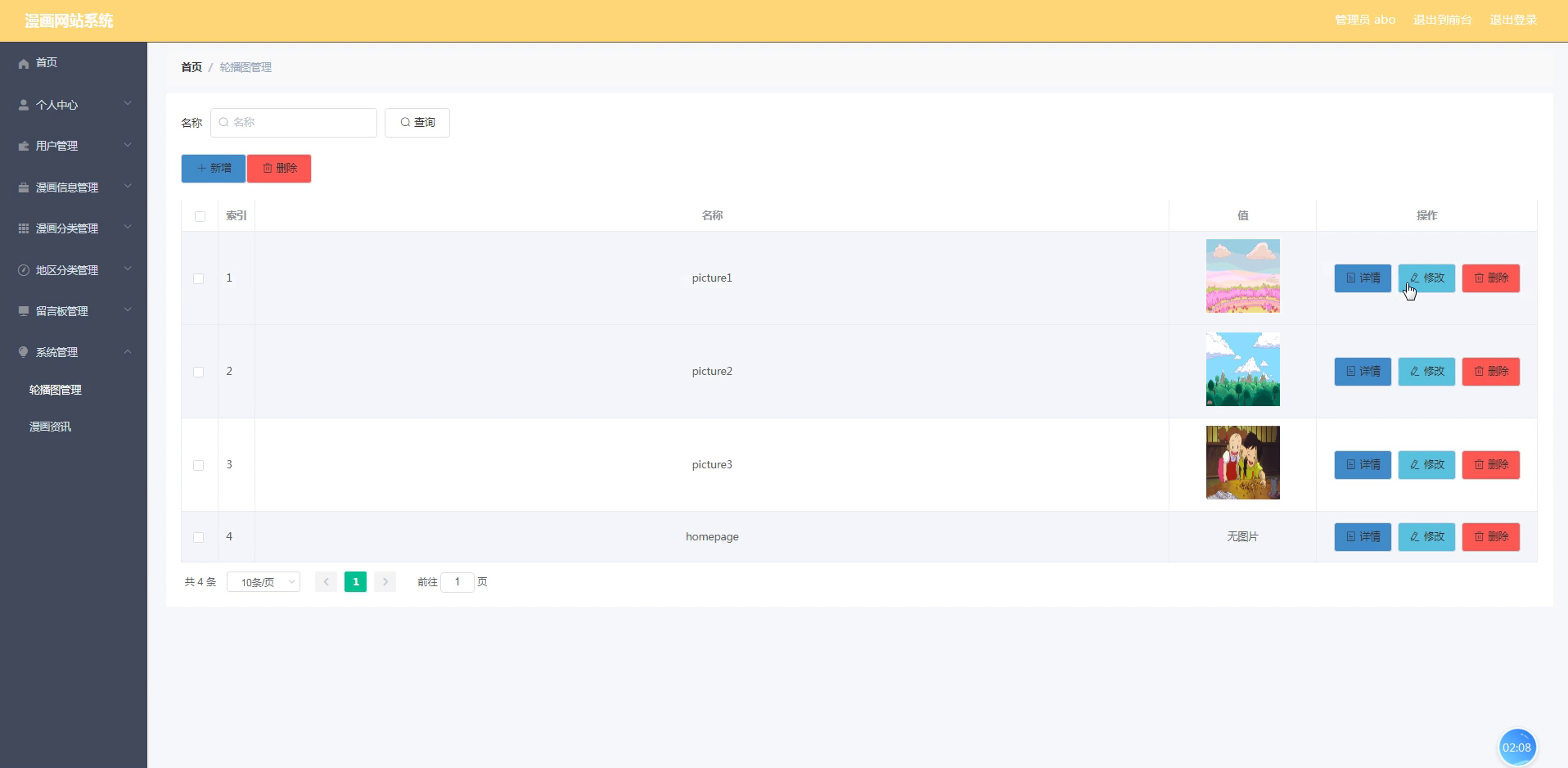Viewport: 1568px width, 768px height.
Task: Expand the 个人中心 chevron
Action: coord(128,104)
